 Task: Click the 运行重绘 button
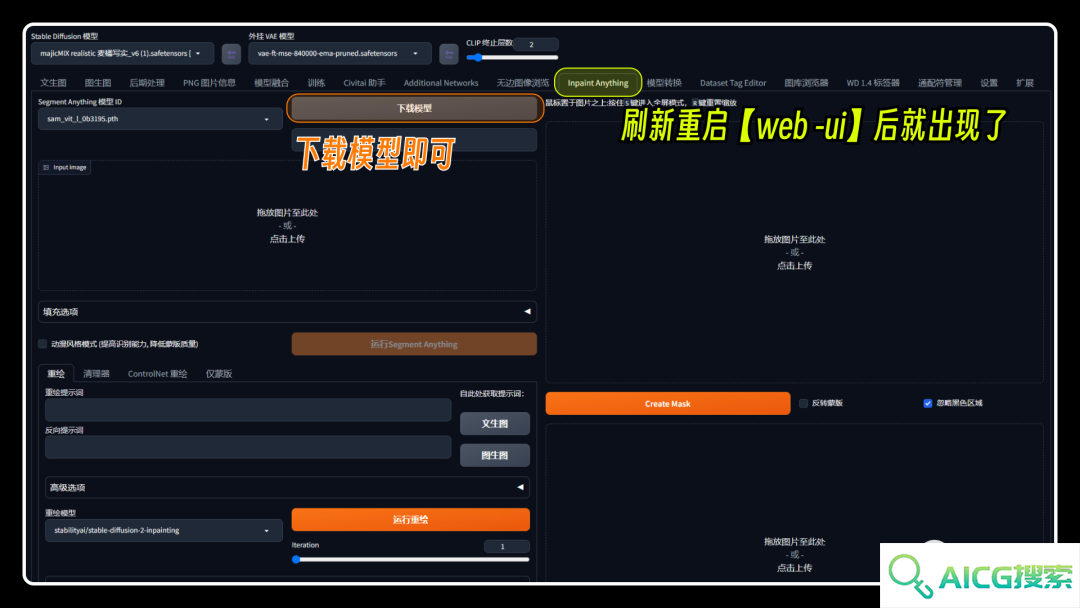click(x=411, y=520)
